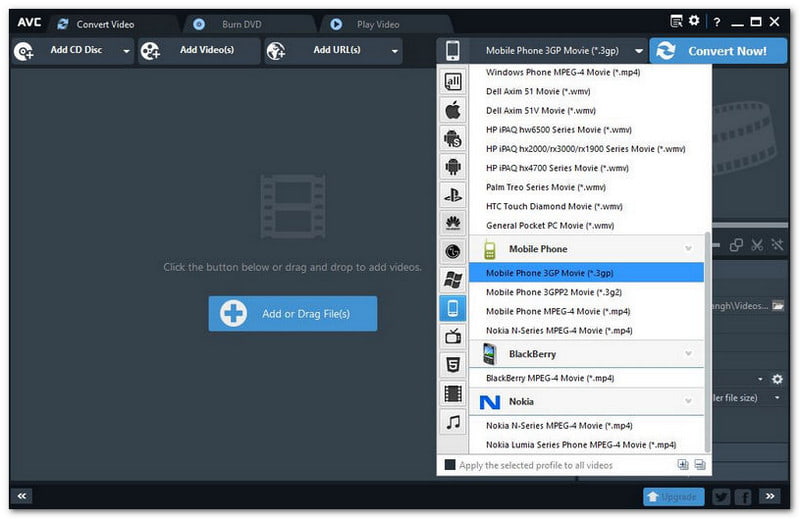Select HP iPAQ hw6500 Series Movie (*.wmv)
The height and width of the screenshot is (519, 800).
(x=587, y=130)
